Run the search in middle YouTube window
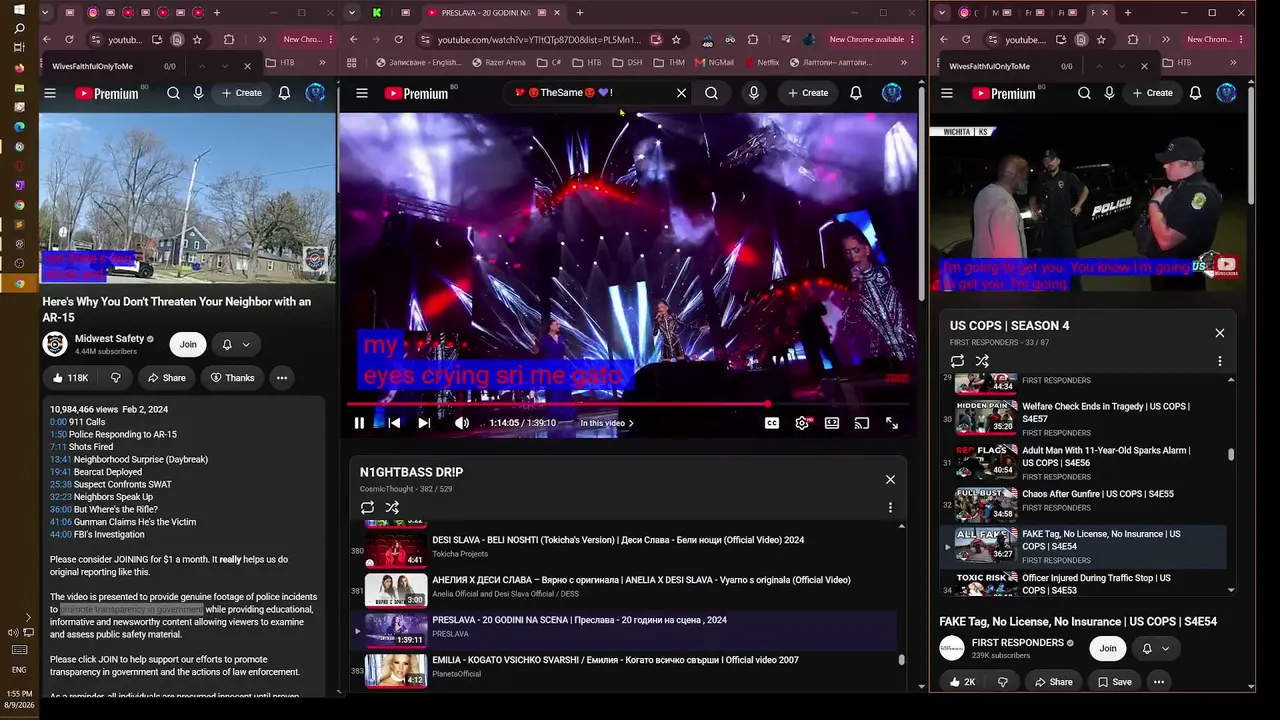 click(x=711, y=93)
